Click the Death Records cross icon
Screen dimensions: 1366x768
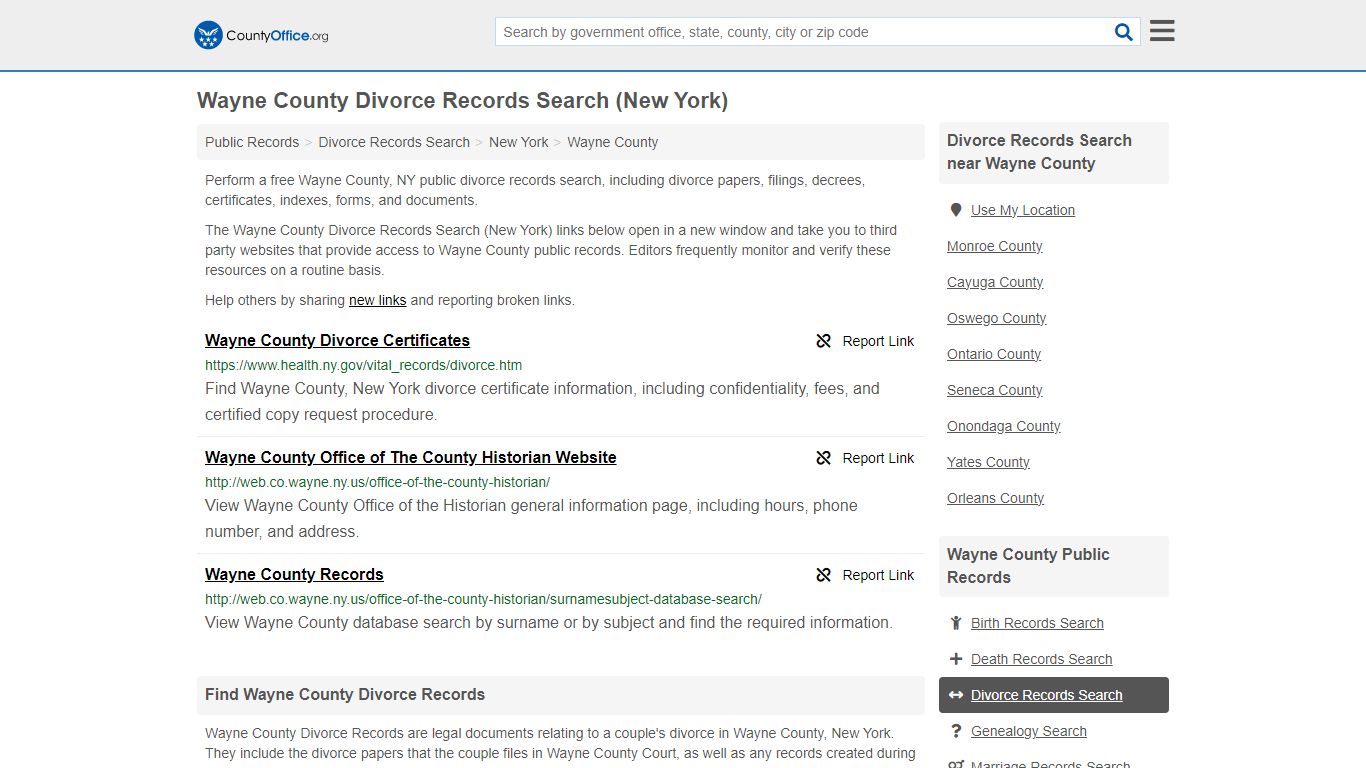(x=956, y=659)
